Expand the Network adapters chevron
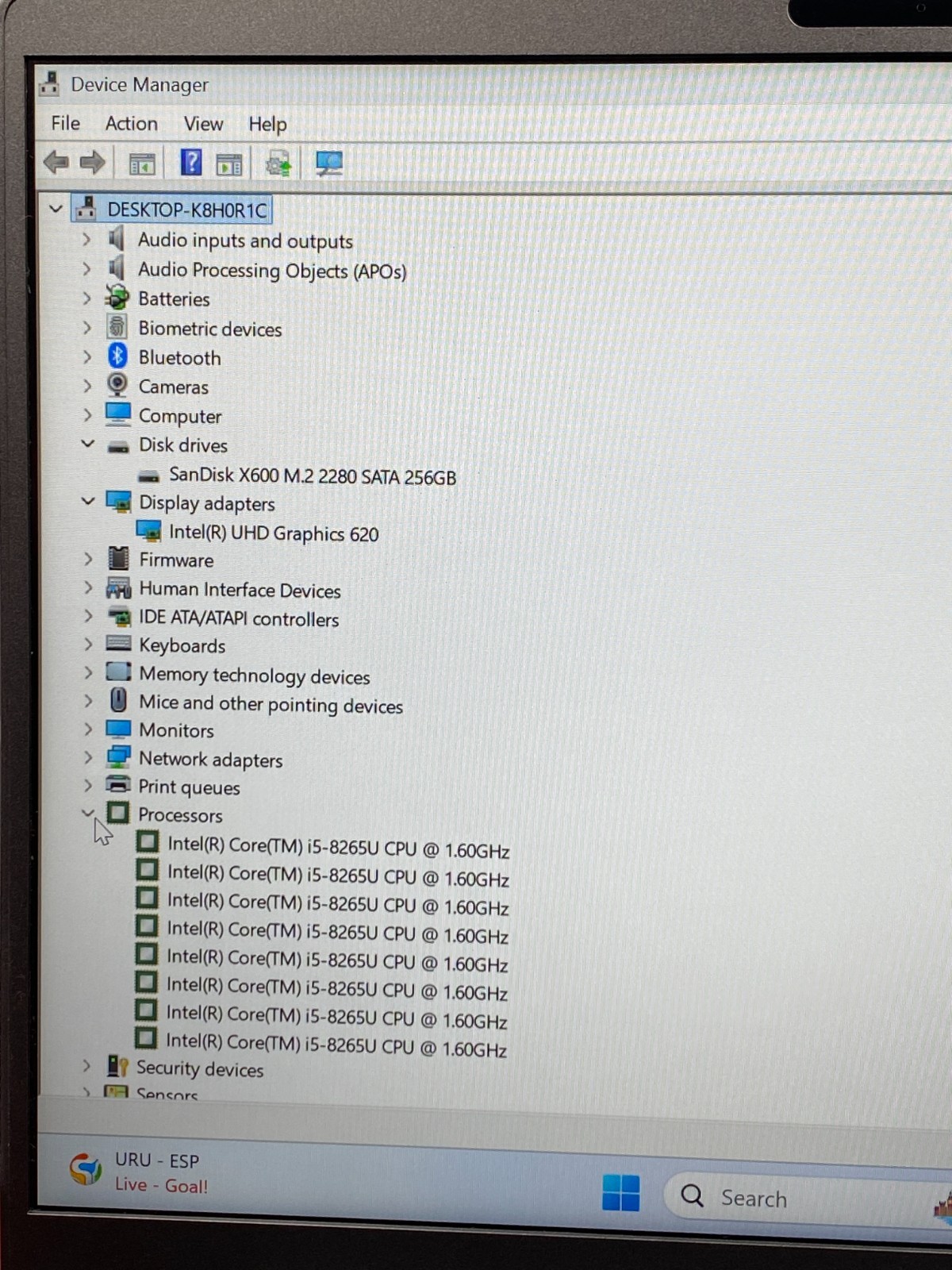 87,758
